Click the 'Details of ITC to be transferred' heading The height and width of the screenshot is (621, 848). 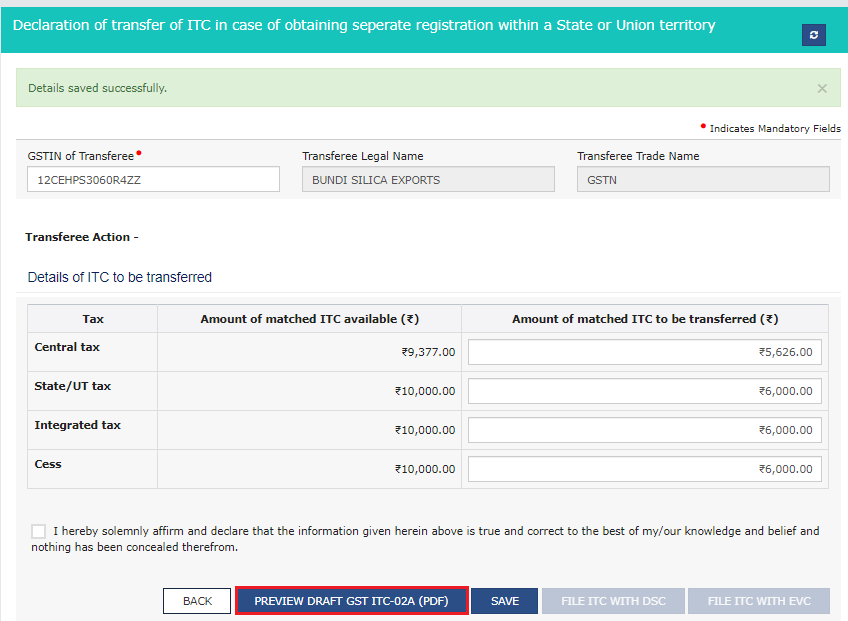point(120,277)
